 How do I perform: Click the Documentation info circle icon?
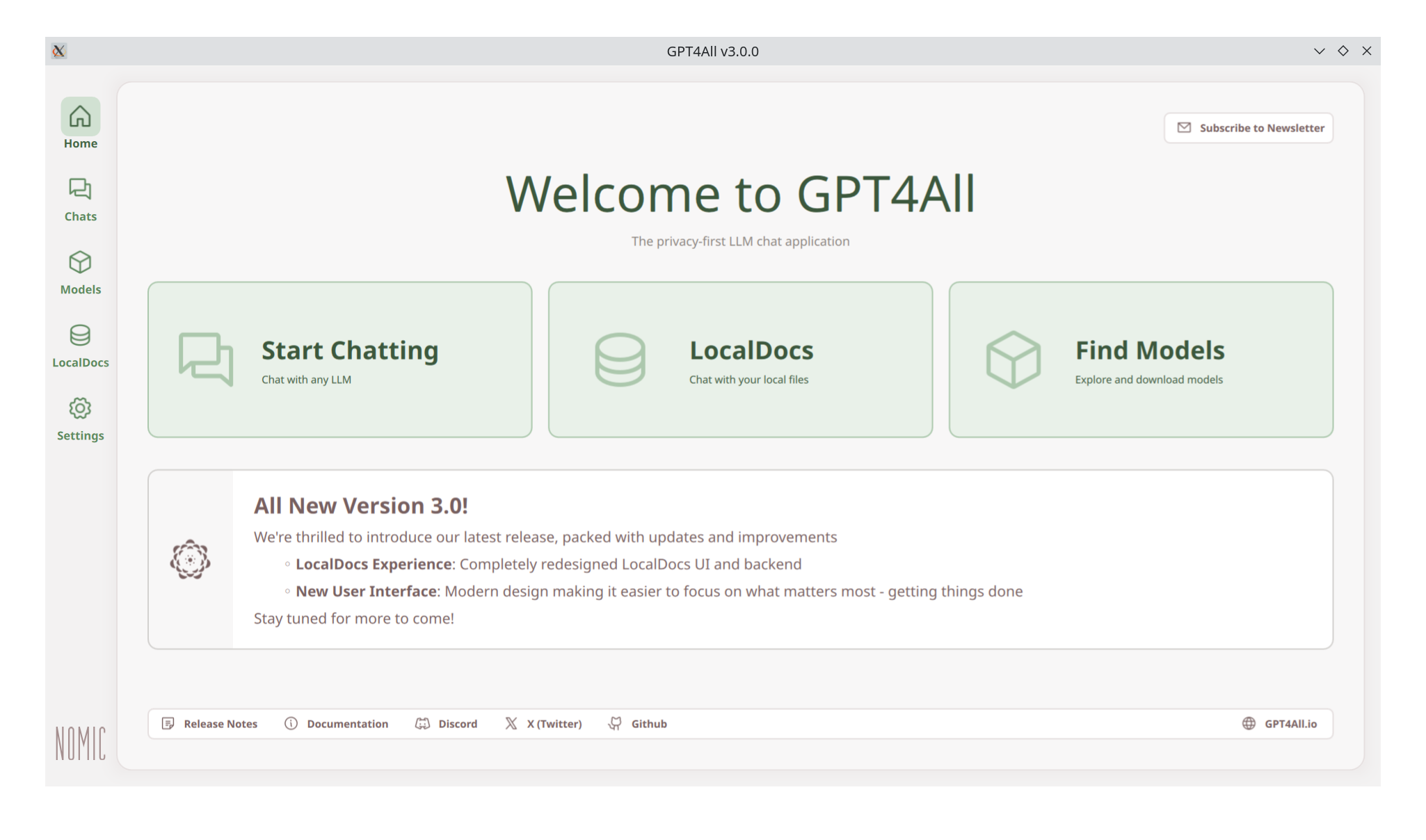pyautogui.click(x=291, y=724)
